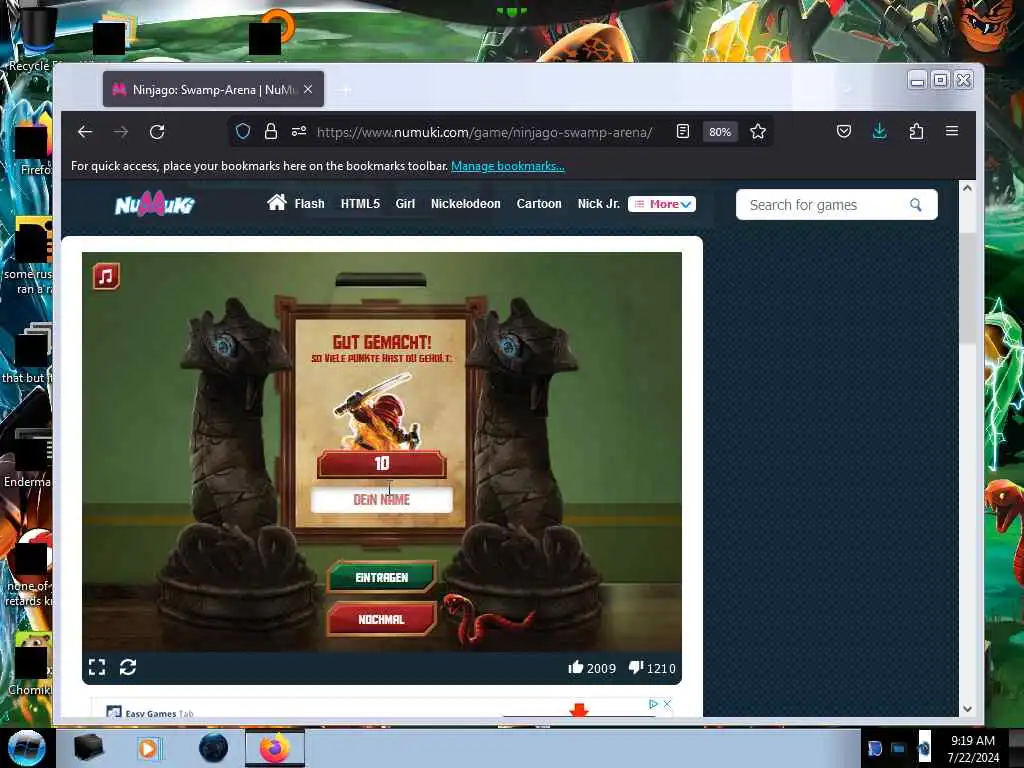Open the Firefox downloads panel
Image resolution: width=1024 pixels, height=768 pixels.
880,131
